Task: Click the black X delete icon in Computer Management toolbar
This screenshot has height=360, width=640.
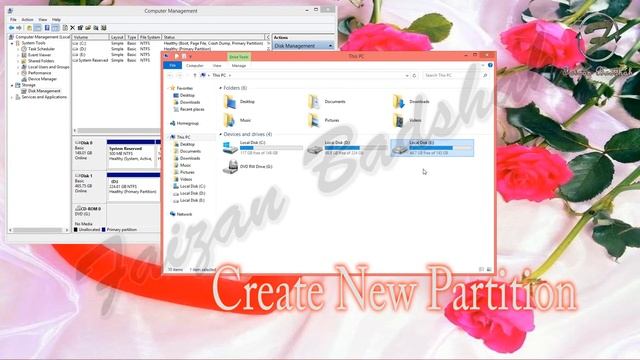Action: coord(73,28)
